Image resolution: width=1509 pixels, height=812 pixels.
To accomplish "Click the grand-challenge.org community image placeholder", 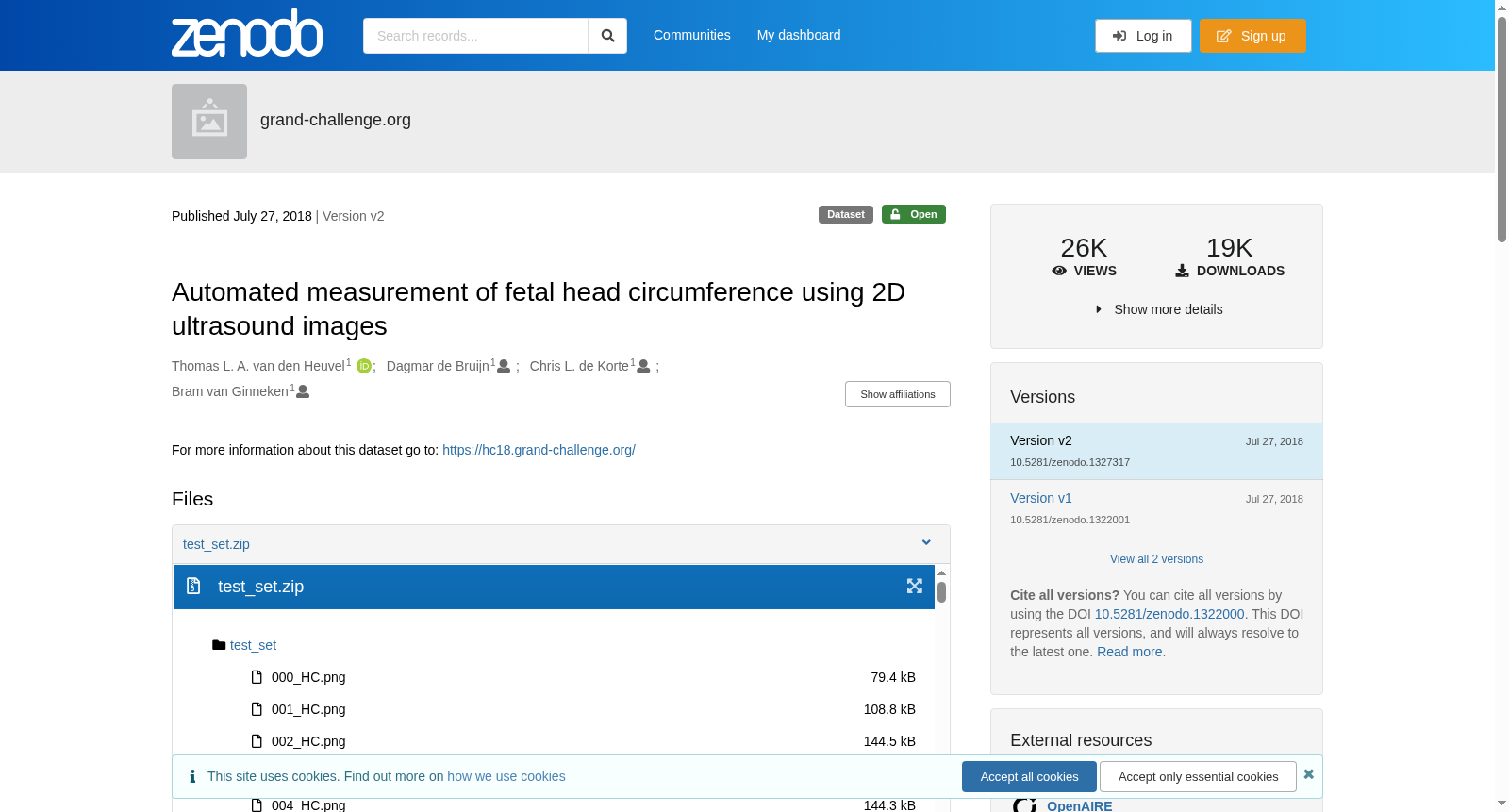I will tap(209, 122).
